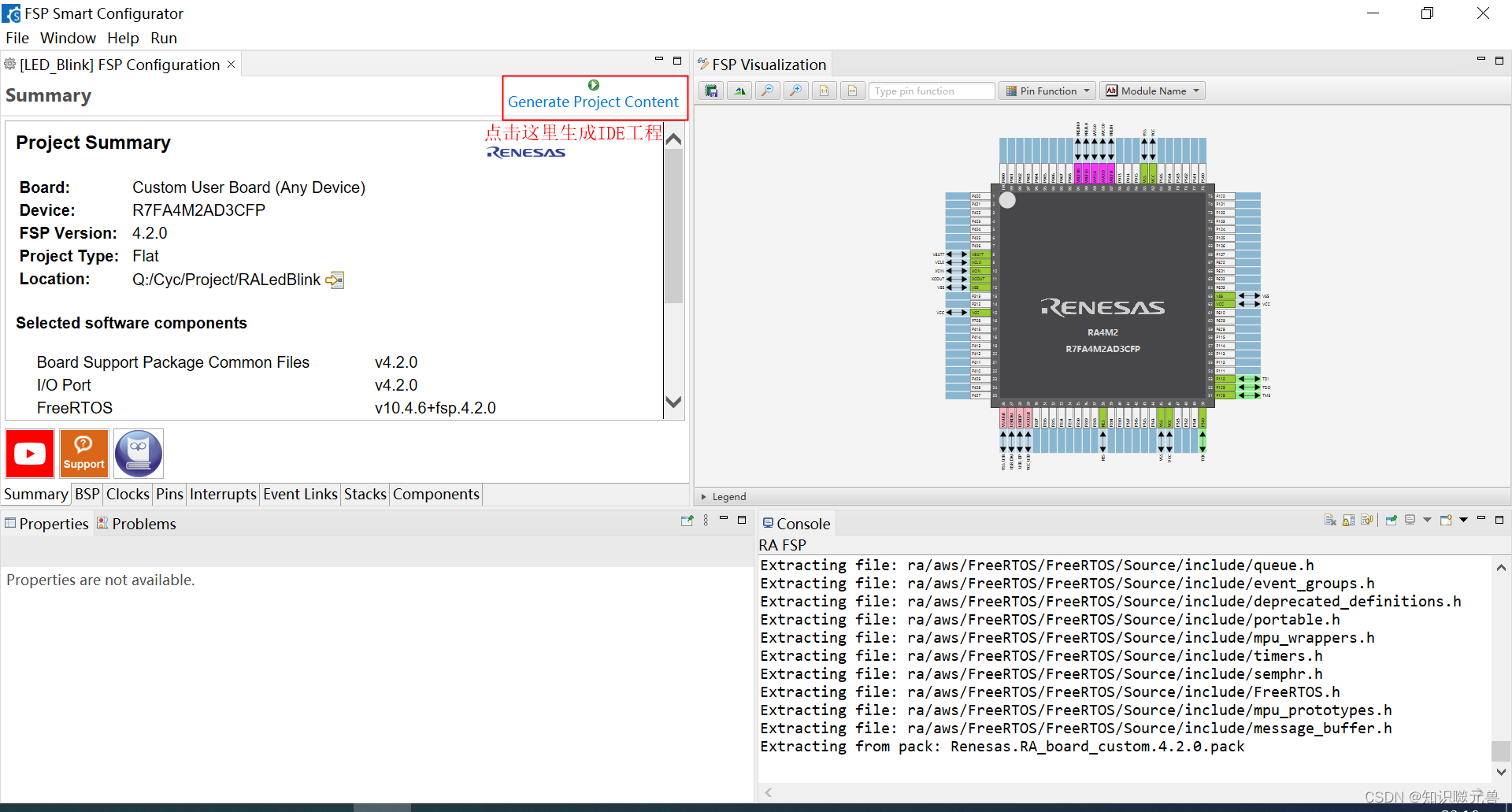1512x812 pixels.
Task: Minimize the FSP Visualization panel
Action: pyautogui.click(x=1481, y=59)
